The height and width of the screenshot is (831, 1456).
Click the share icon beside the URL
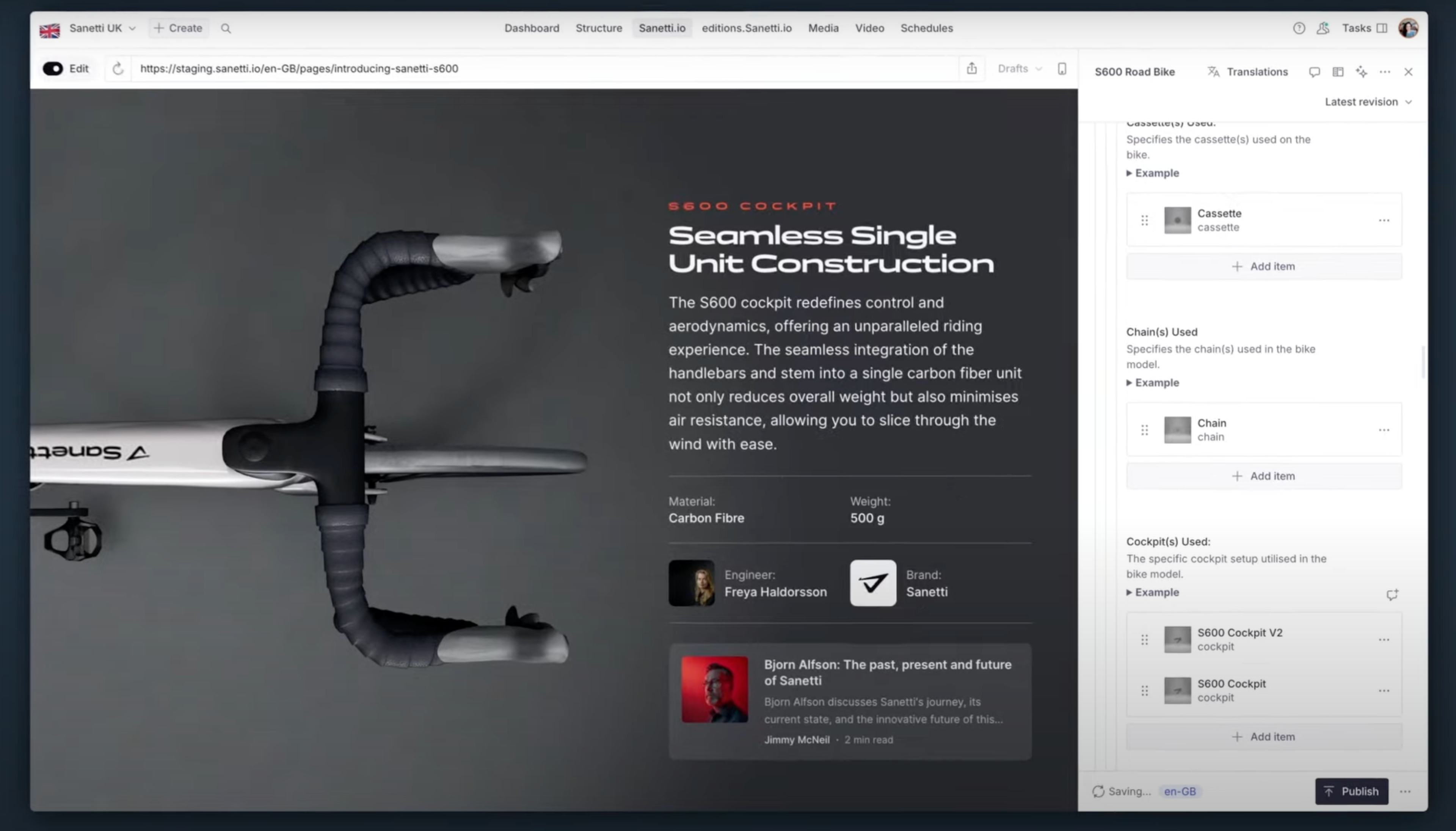(x=972, y=69)
